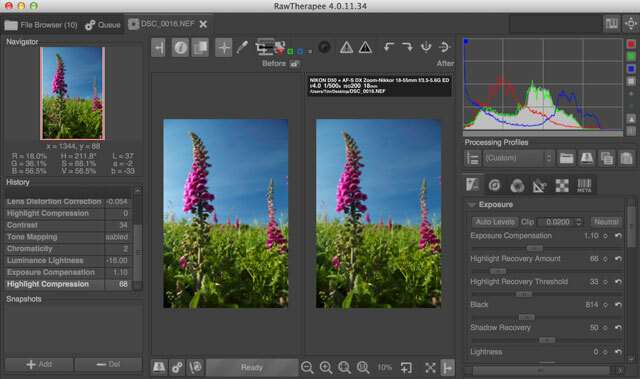Reset Black value
The height and width of the screenshot is (379, 640).
pyautogui.click(x=618, y=305)
